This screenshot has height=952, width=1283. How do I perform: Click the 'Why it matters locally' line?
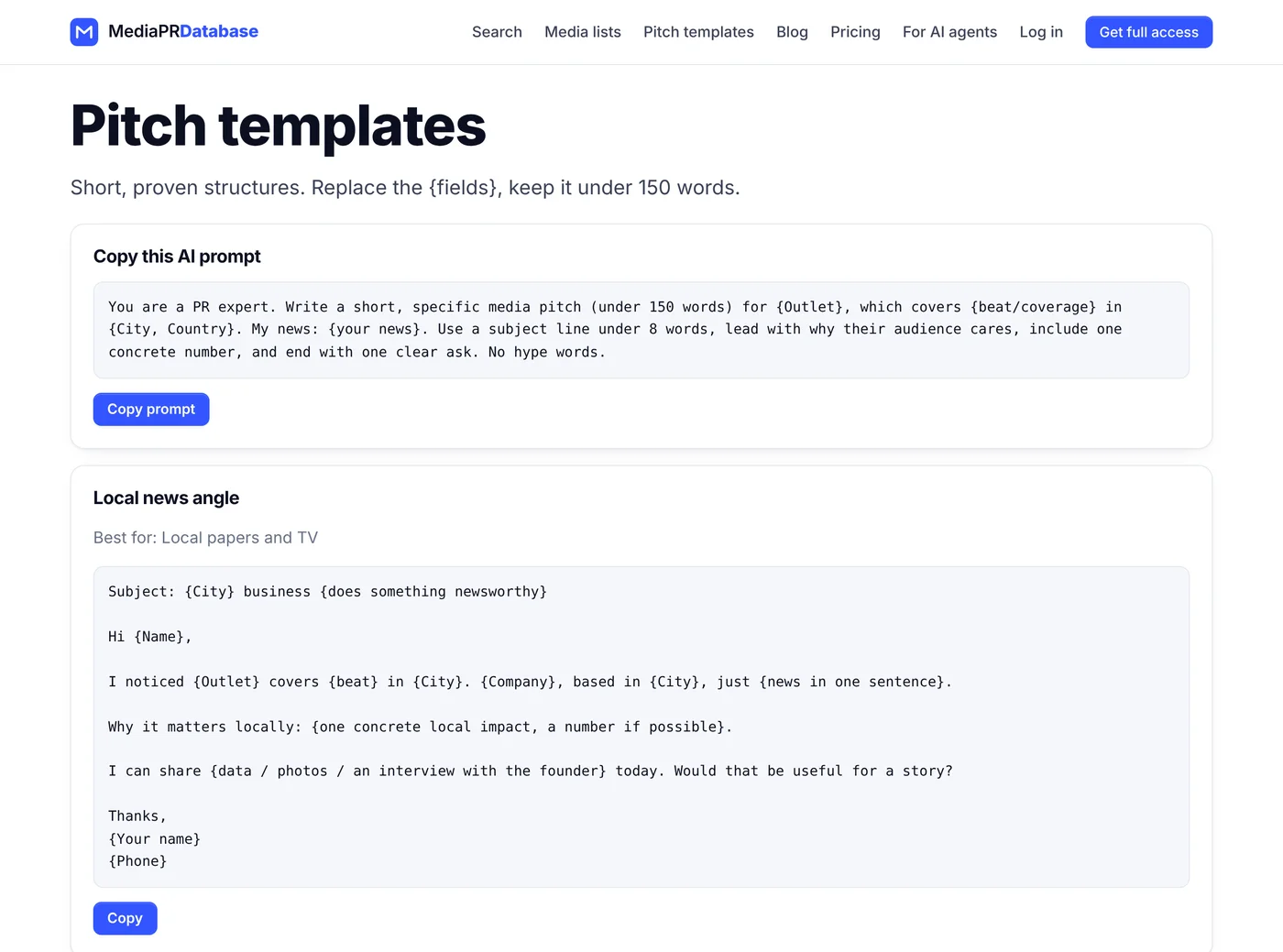coord(420,727)
